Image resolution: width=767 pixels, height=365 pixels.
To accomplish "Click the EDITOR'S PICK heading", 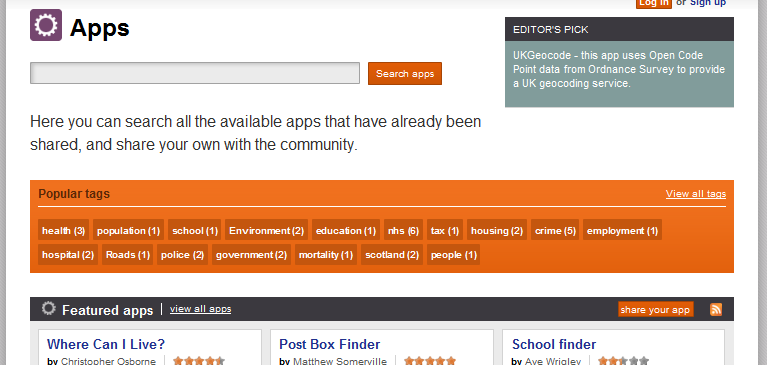I will 550,30.
